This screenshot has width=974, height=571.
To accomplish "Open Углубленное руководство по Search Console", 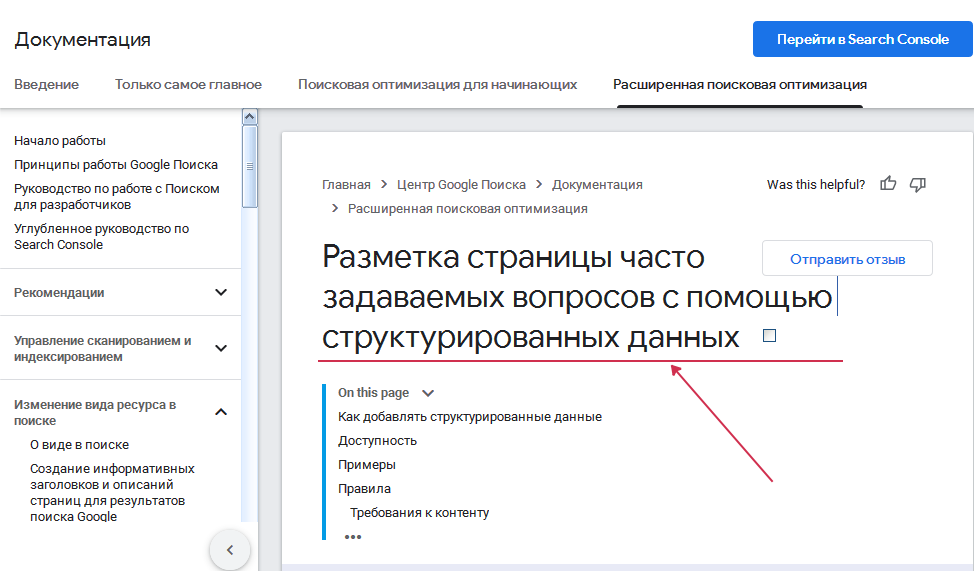I will click(x=101, y=237).
